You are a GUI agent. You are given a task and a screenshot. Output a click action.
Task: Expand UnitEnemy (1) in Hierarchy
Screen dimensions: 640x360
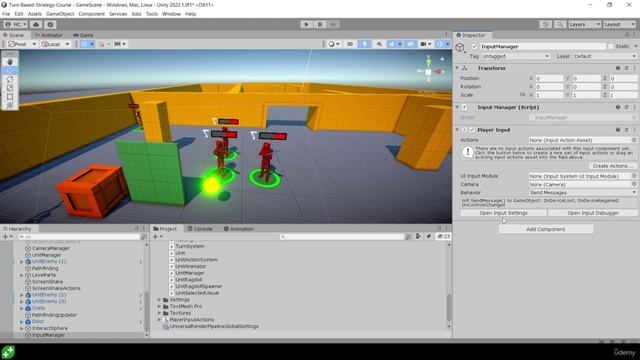22,262
